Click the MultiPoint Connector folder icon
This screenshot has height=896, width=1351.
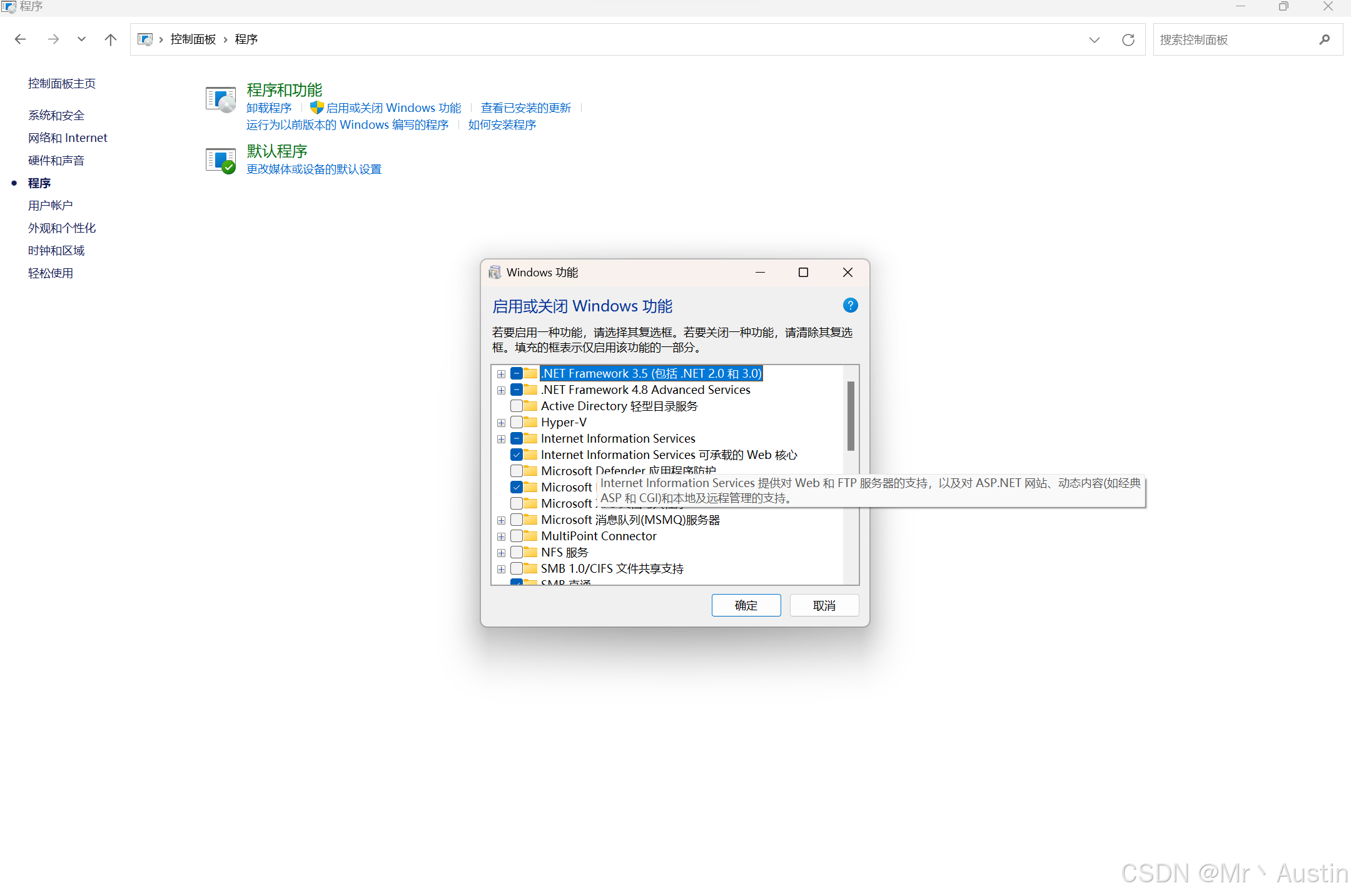pos(530,536)
